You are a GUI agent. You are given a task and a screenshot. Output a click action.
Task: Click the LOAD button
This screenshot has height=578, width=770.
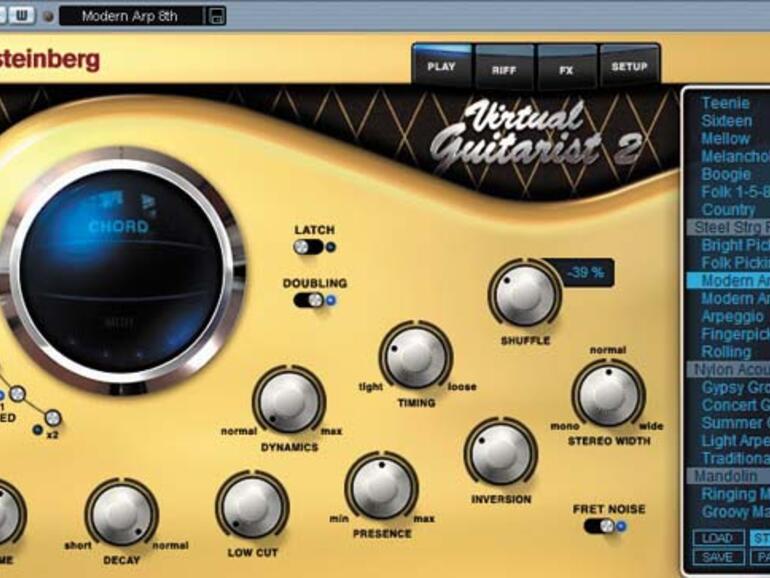[x=718, y=538]
